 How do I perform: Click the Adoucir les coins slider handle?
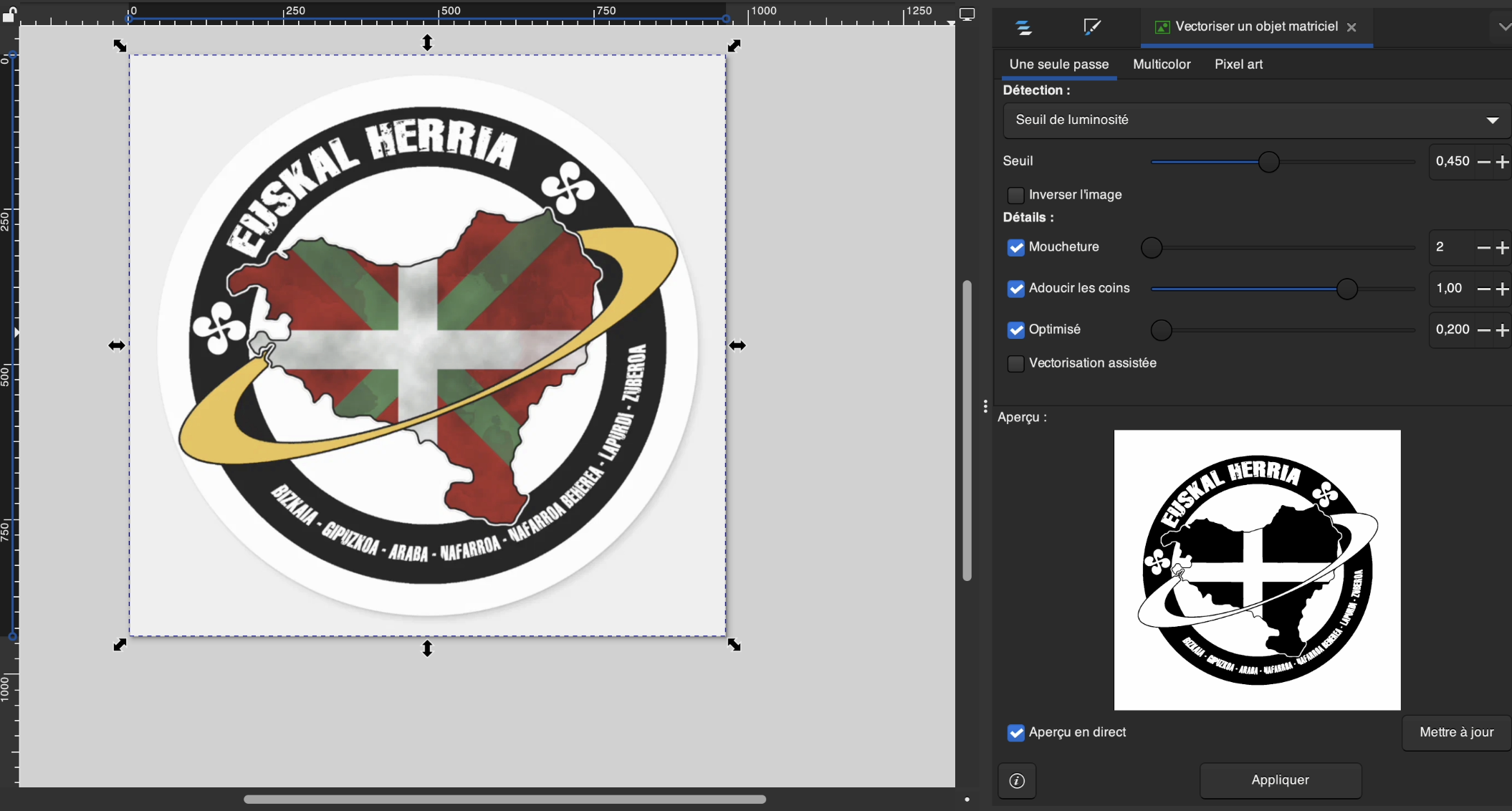pyautogui.click(x=1346, y=289)
